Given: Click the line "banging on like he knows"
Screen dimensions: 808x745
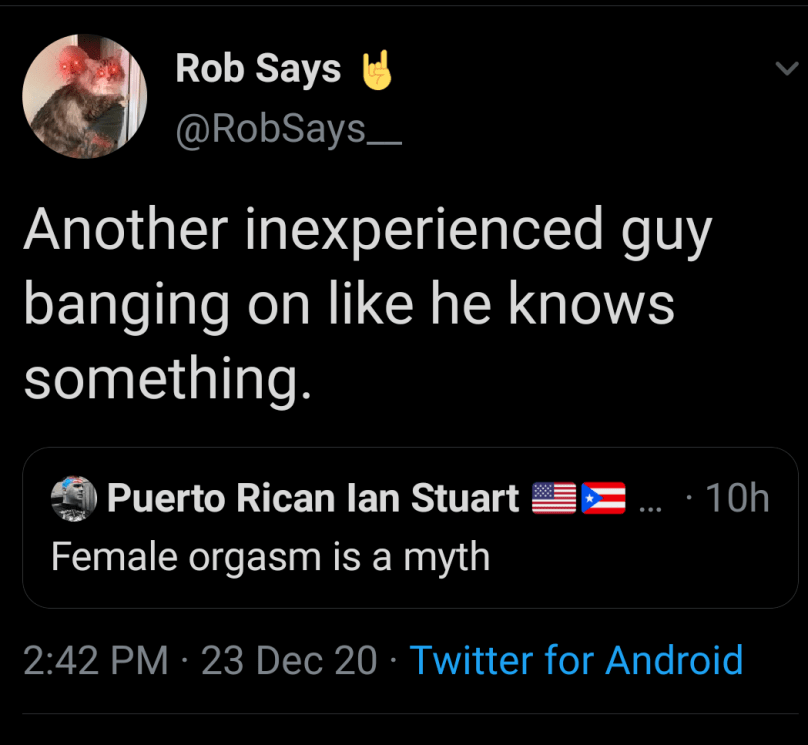Looking at the screenshot, I should 349,305.
